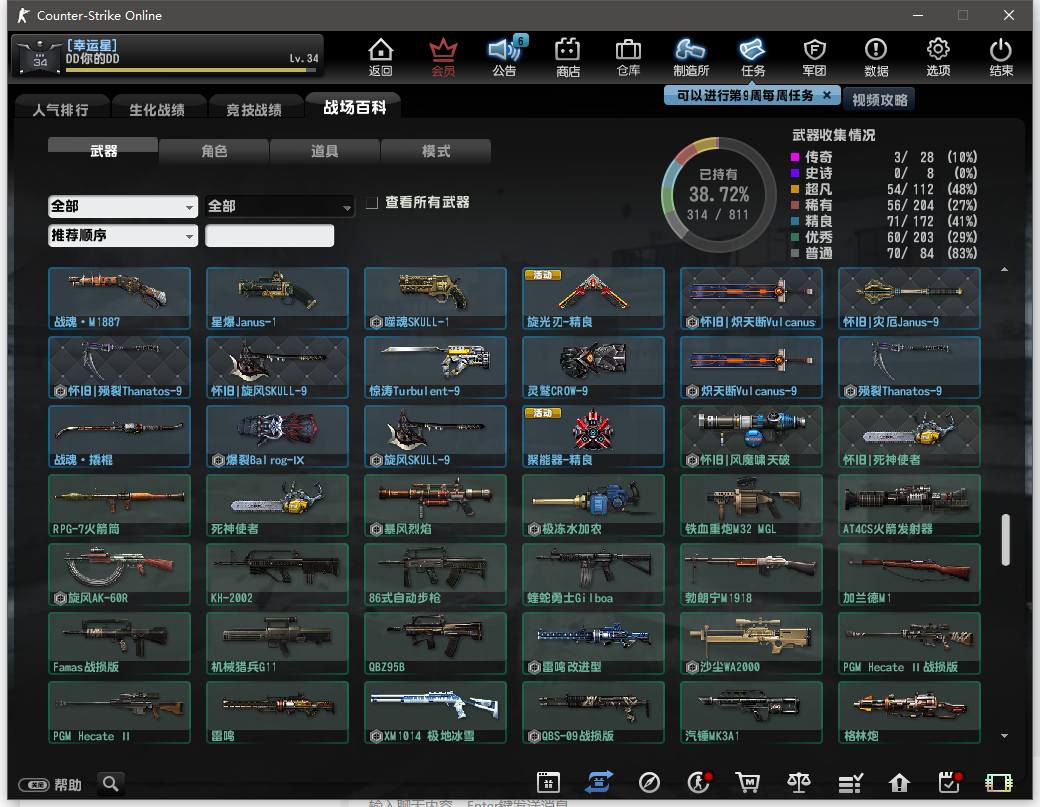Select the 灵鹫CROW-9 weapon card
The height and width of the screenshot is (807, 1040).
coord(593,367)
